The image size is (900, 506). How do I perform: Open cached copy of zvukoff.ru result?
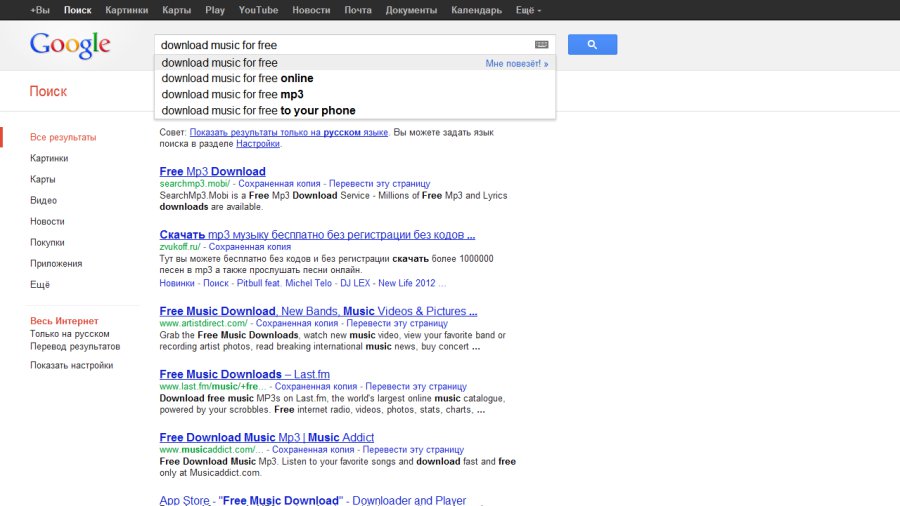coord(250,247)
